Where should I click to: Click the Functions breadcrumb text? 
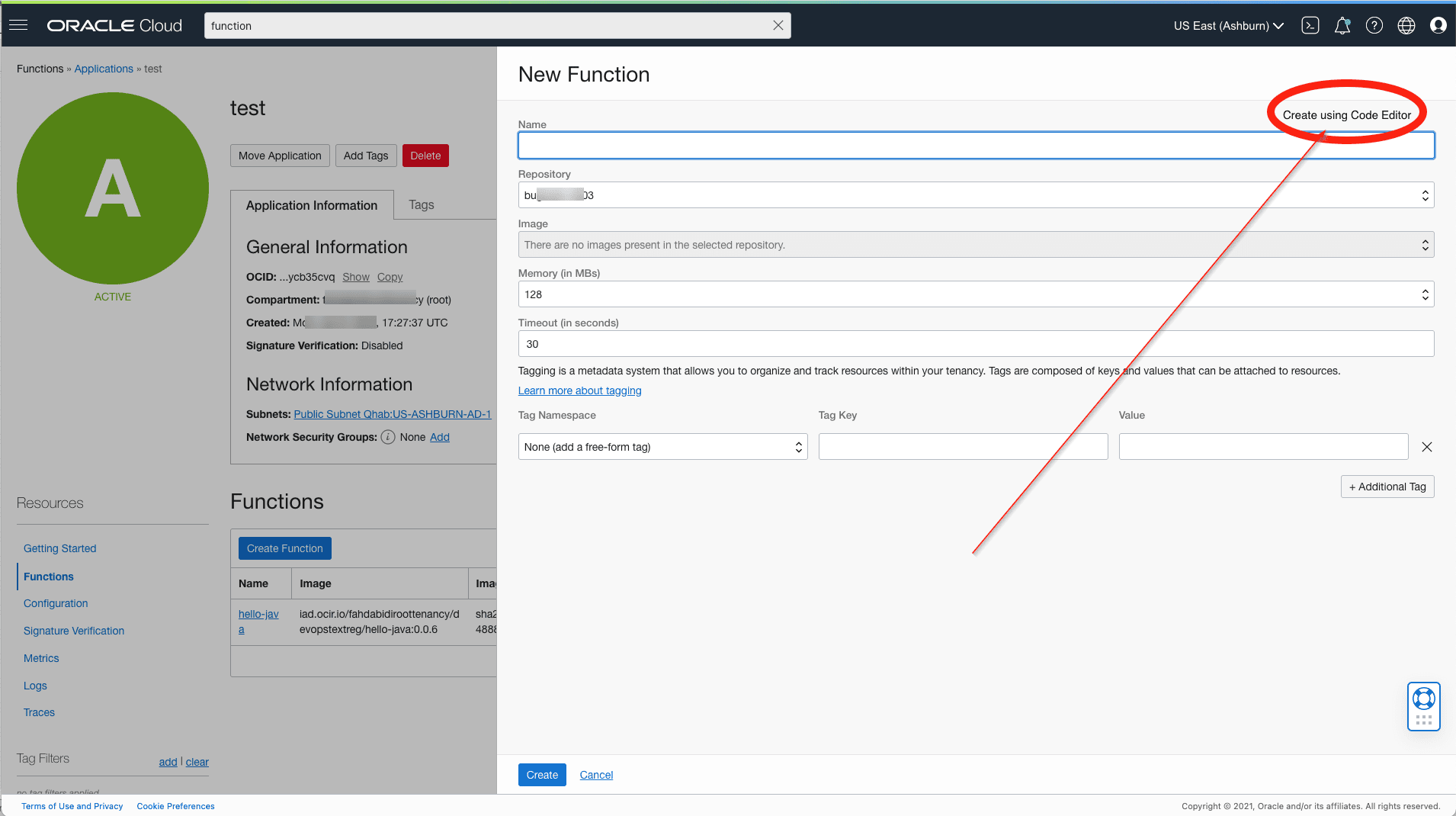(x=40, y=69)
